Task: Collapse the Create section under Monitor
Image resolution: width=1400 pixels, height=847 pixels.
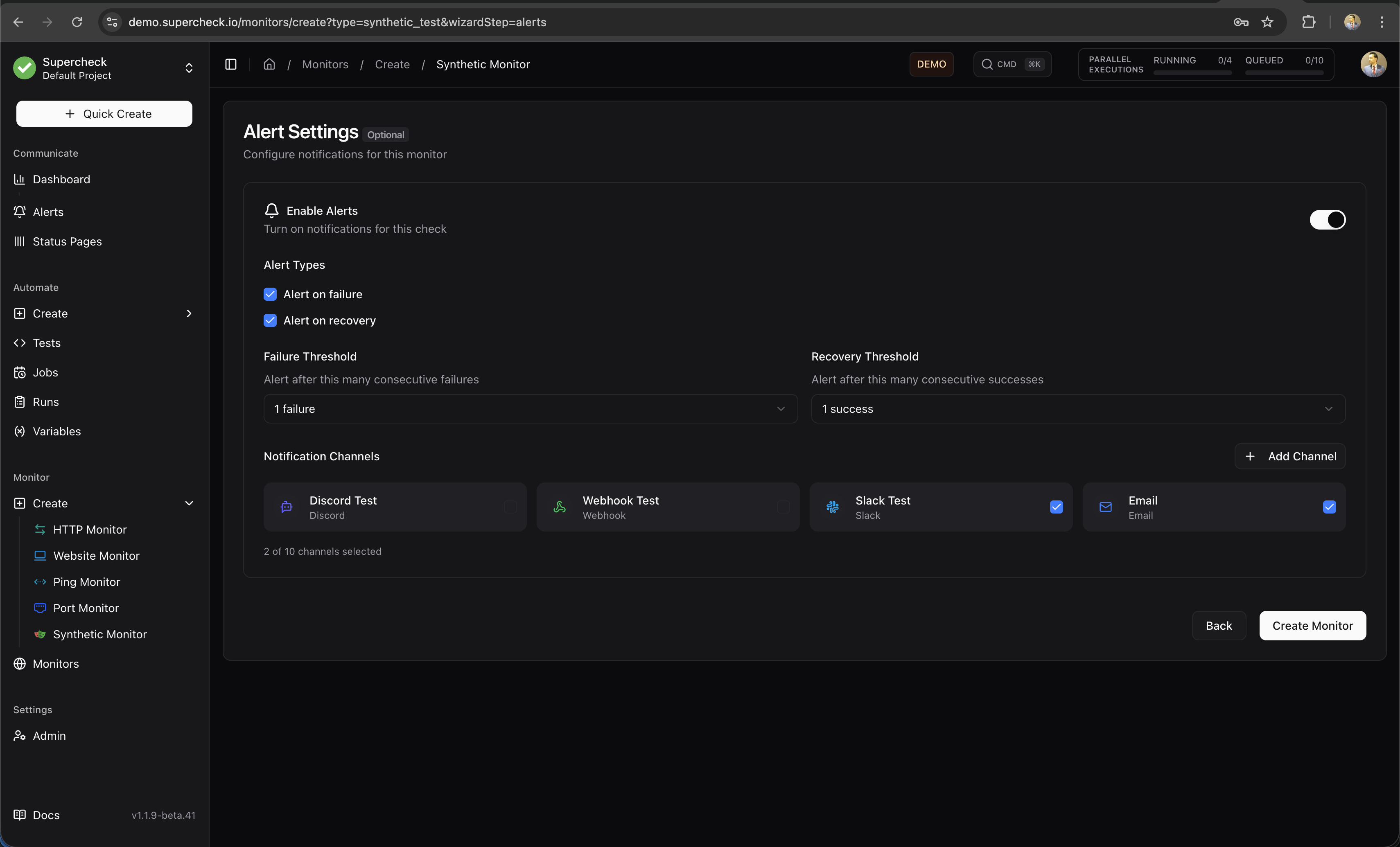Action: [189, 503]
